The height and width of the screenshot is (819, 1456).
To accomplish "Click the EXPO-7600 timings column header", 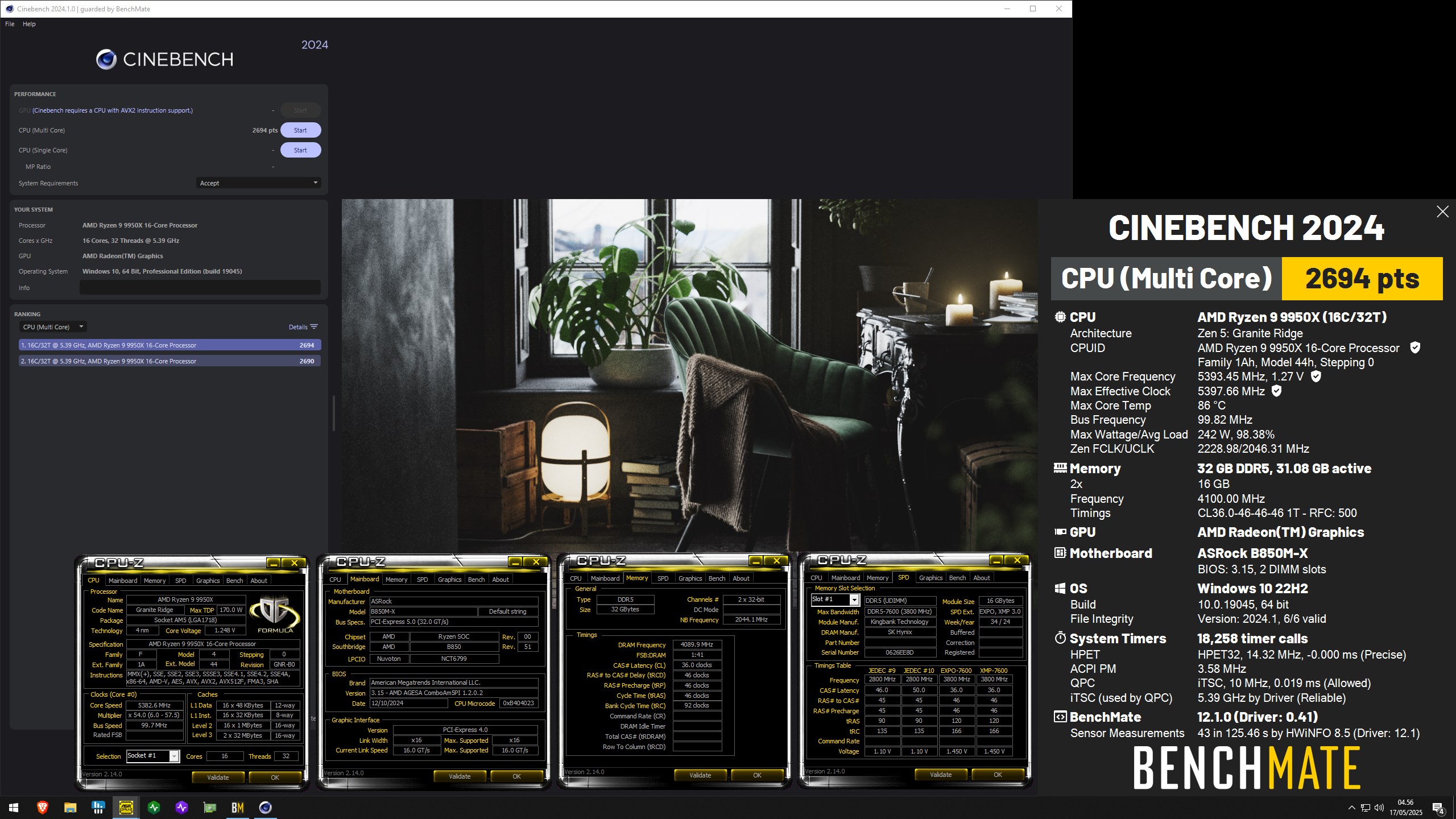I will click(956, 671).
